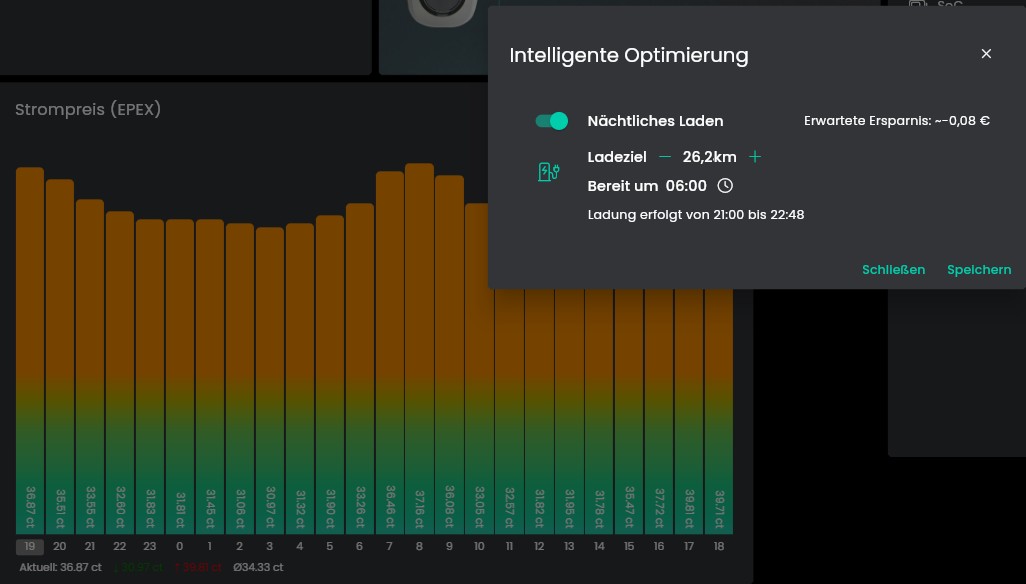Toggle the Nächtliches Laden switch

pyautogui.click(x=551, y=121)
